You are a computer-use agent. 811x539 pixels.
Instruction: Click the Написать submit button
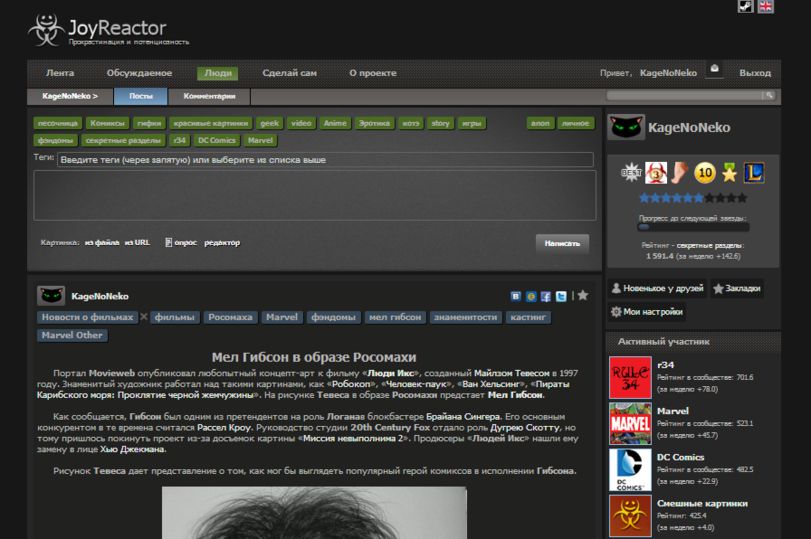point(562,243)
